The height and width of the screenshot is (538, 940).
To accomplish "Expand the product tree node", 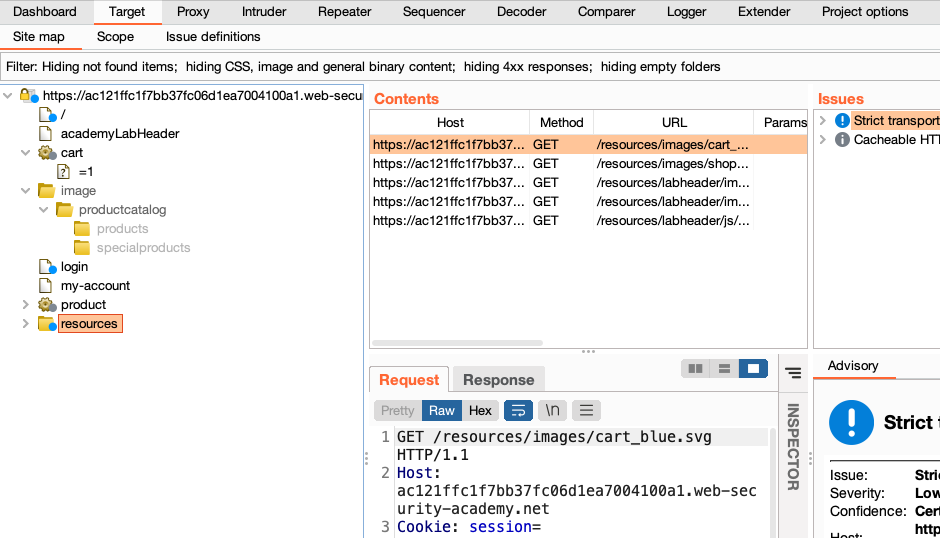I will coord(26,305).
